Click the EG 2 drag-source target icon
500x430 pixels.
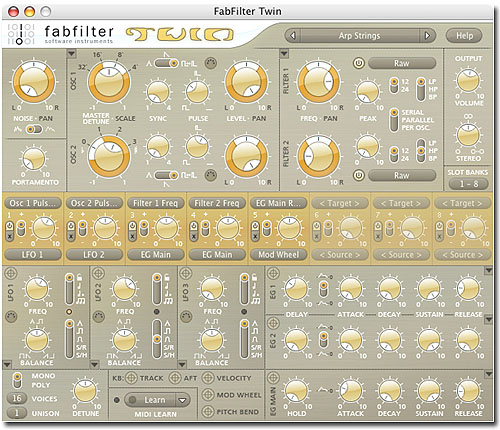click(273, 323)
